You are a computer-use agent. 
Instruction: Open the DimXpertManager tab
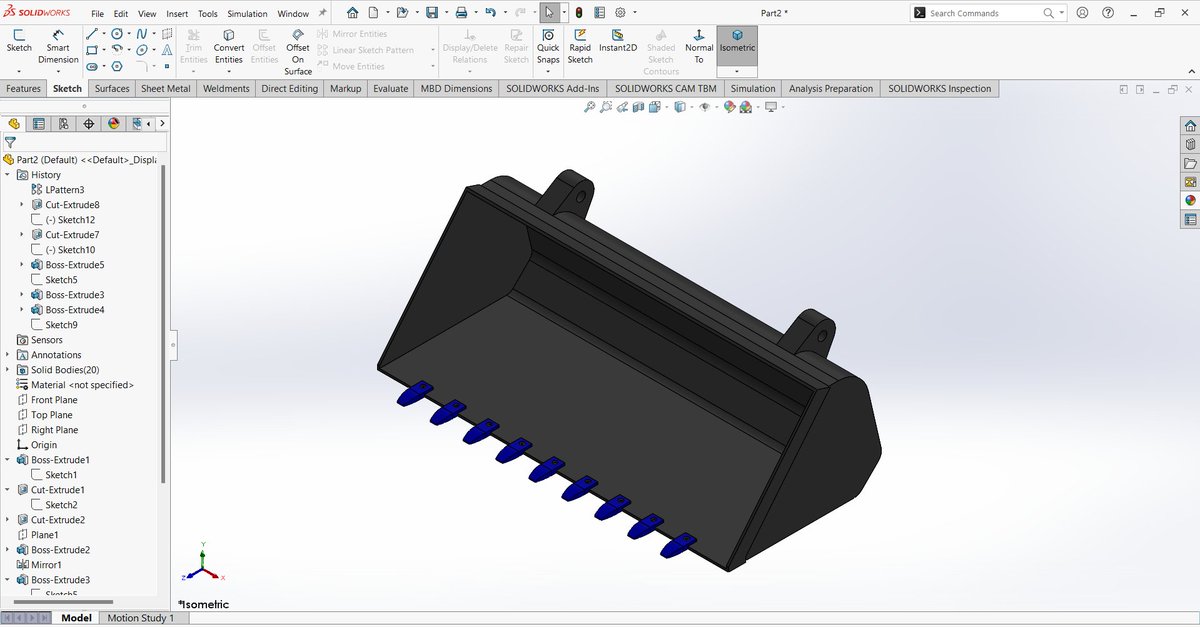point(89,124)
